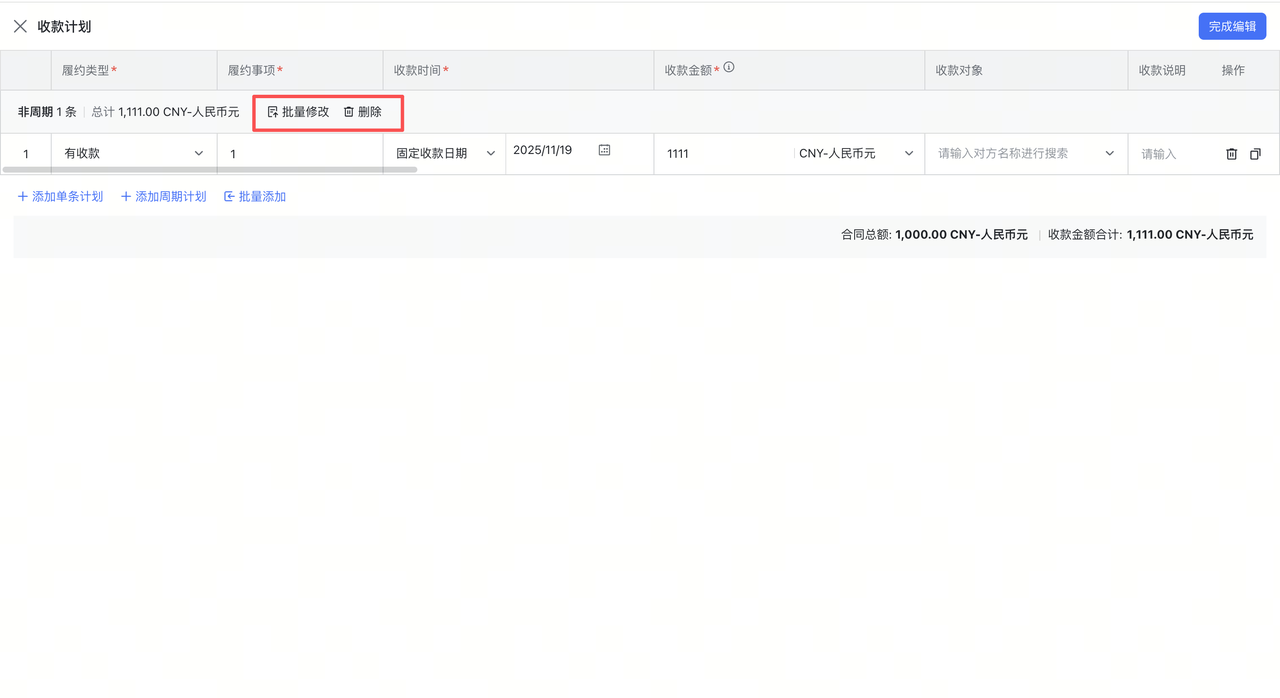Click the plus icon before 添加单条计划
The image size is (1280, 698).
tap(23, 196)
